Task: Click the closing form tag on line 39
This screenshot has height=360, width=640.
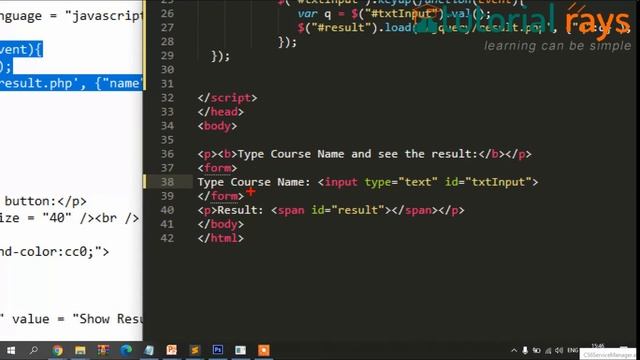Action: [x=220, y=196]
